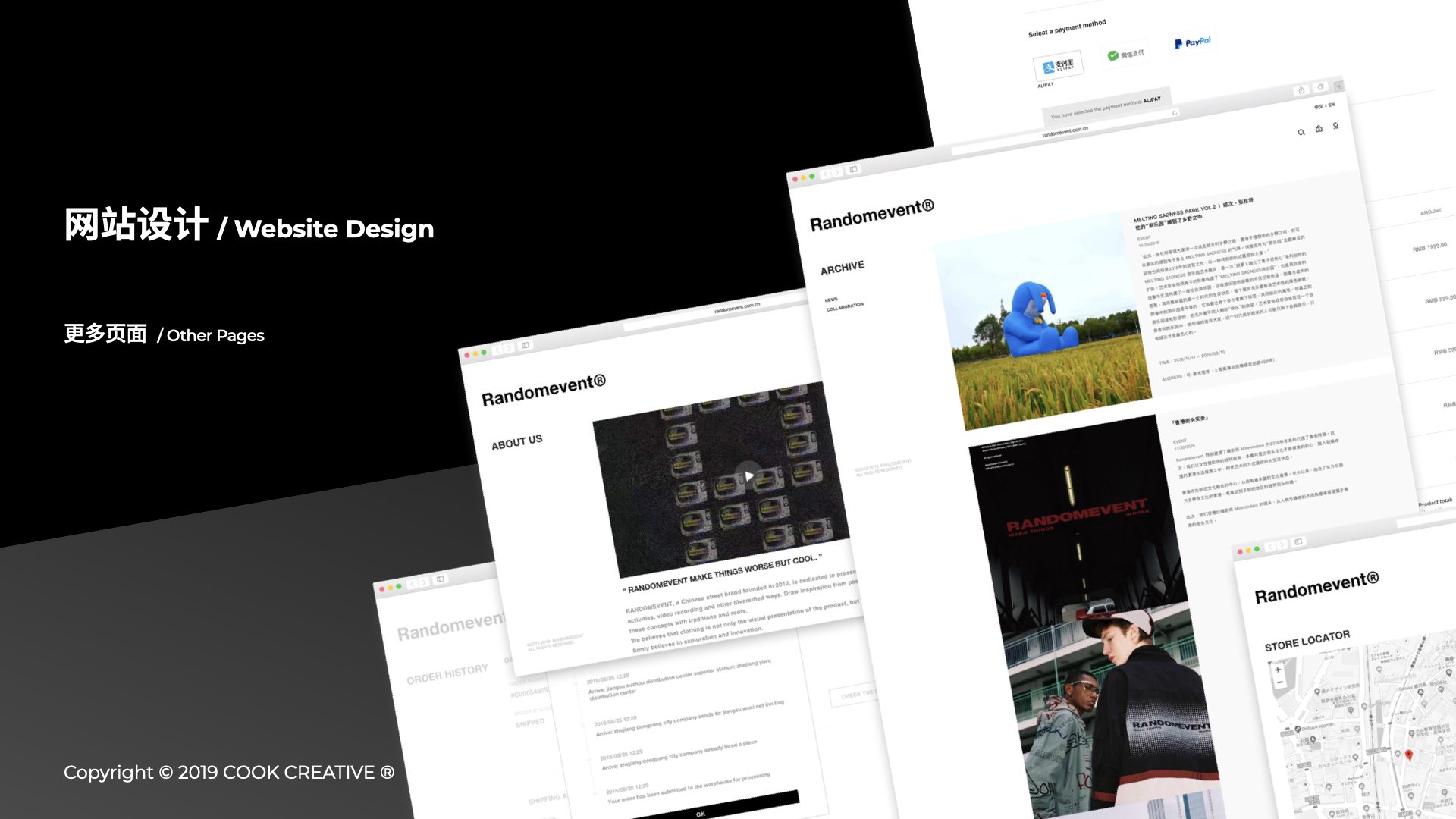This screenshot has width=1456, height=819.
Task: Click the red location pin on the map
Action: point(1409,755)
